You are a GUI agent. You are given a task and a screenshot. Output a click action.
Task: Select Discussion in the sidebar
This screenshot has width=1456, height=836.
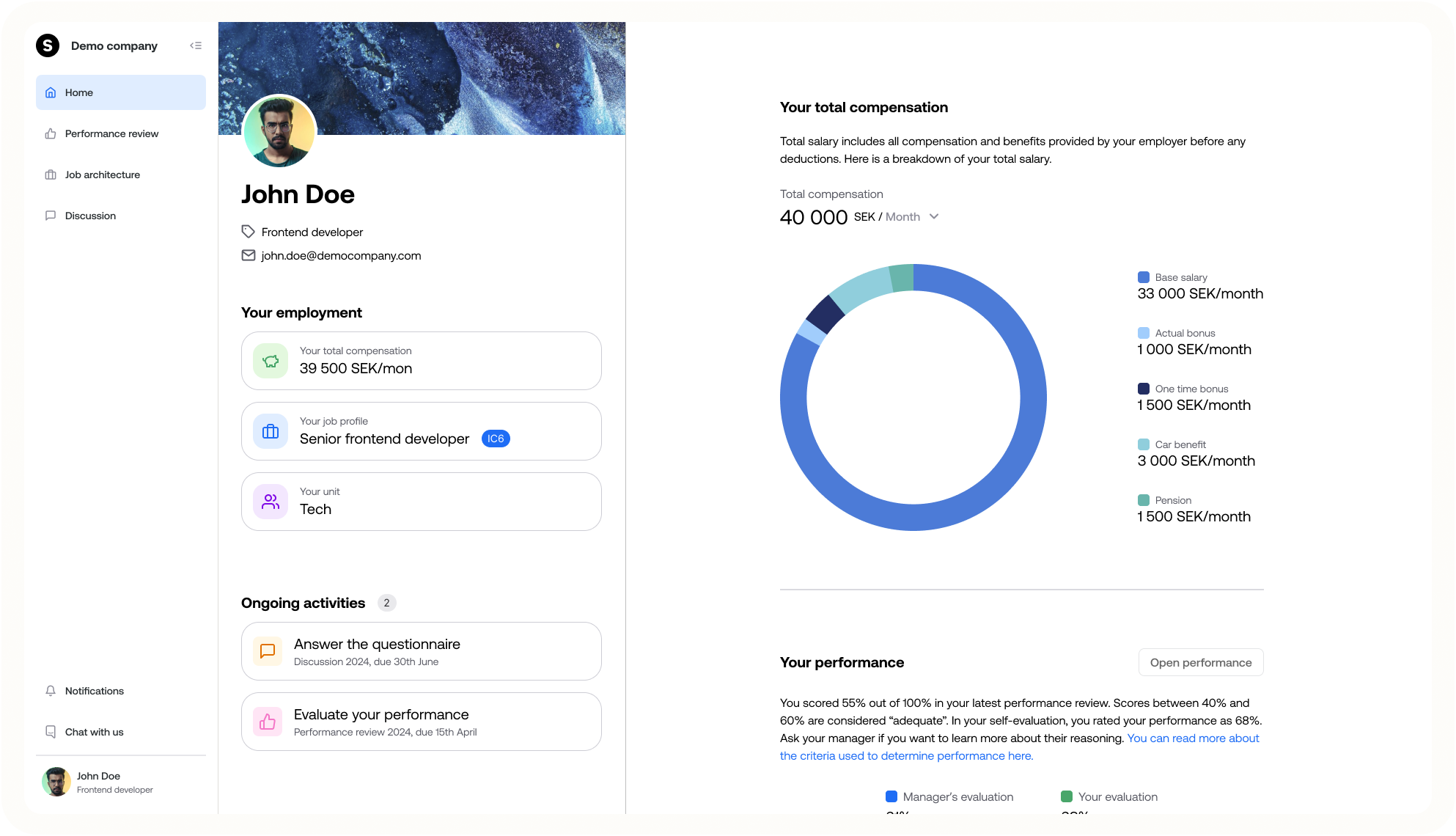point(90,216)
